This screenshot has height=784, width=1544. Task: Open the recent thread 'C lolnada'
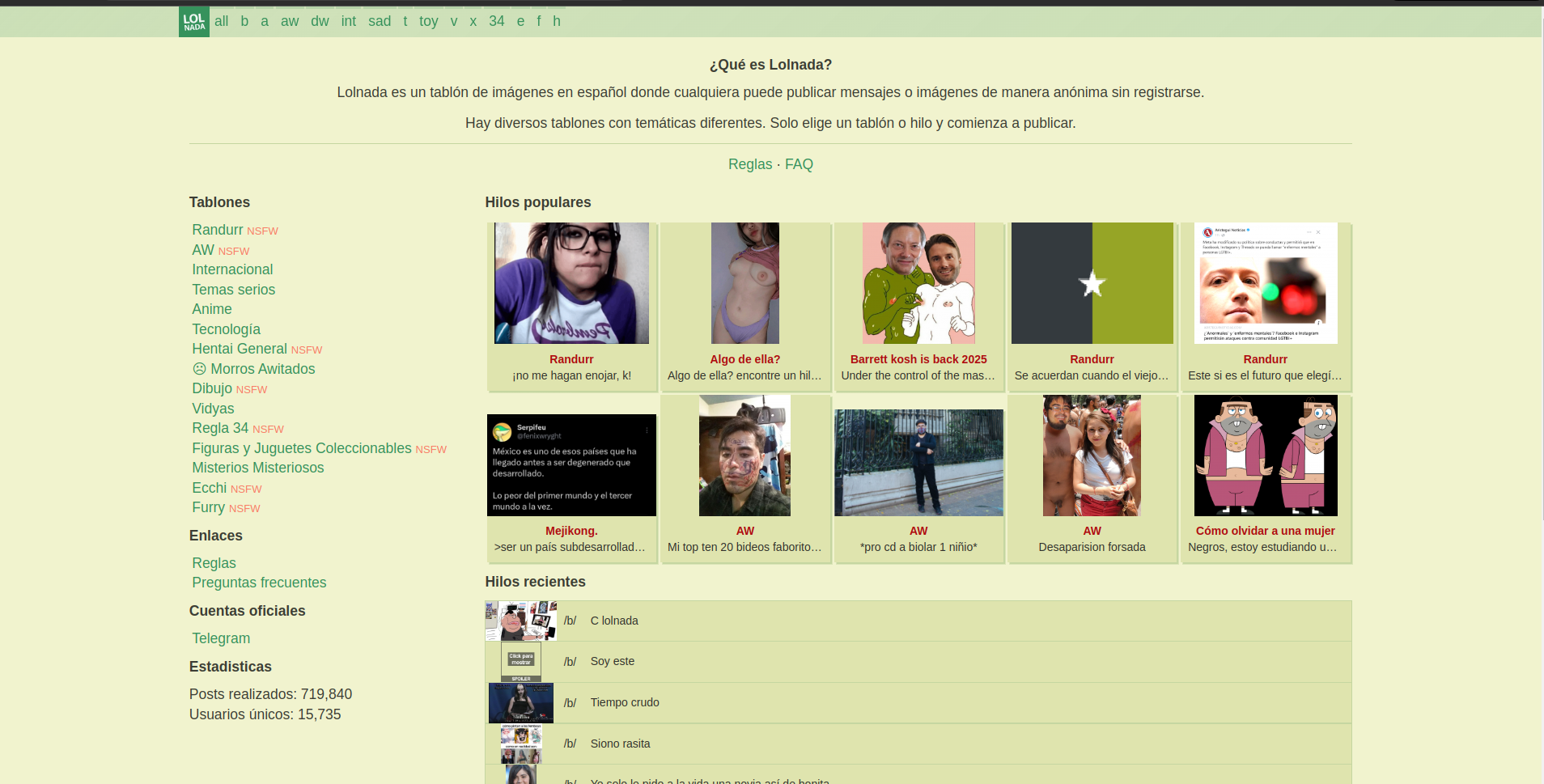pyautogui.click(x=613, y=621)
